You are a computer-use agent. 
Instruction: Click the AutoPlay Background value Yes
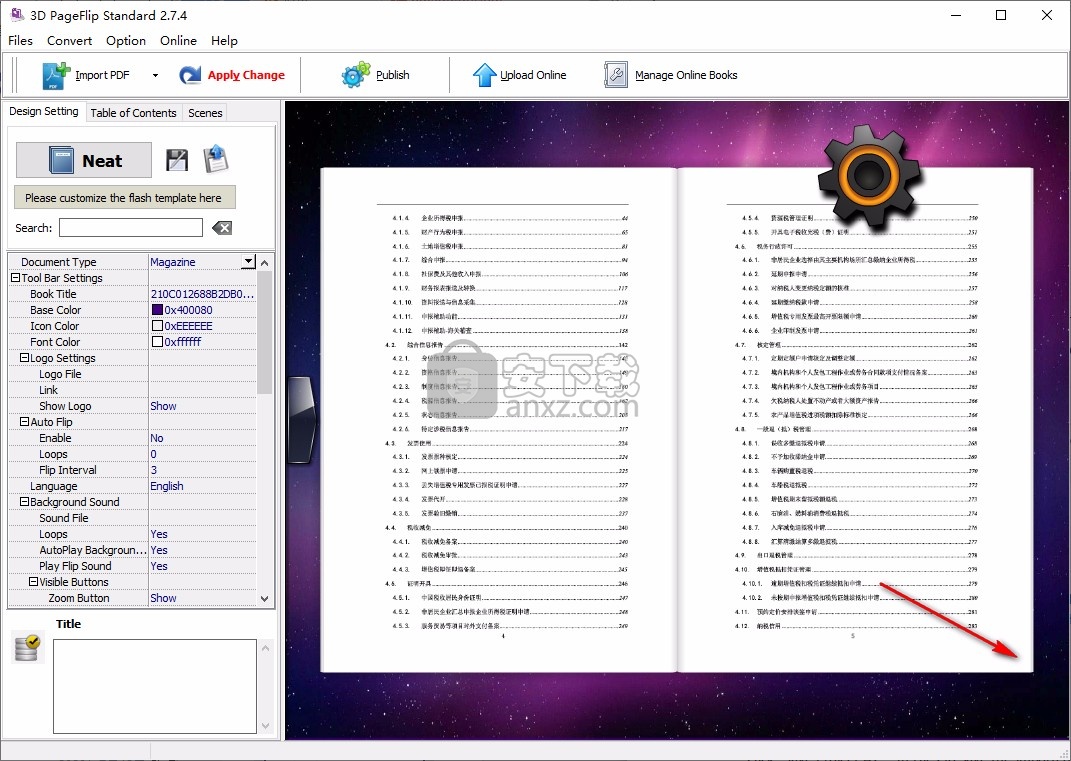[158, 550]
